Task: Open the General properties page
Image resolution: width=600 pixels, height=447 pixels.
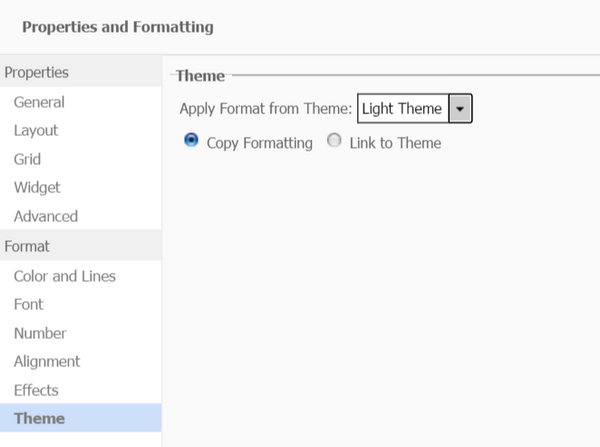Action: (x=39, y=102)
